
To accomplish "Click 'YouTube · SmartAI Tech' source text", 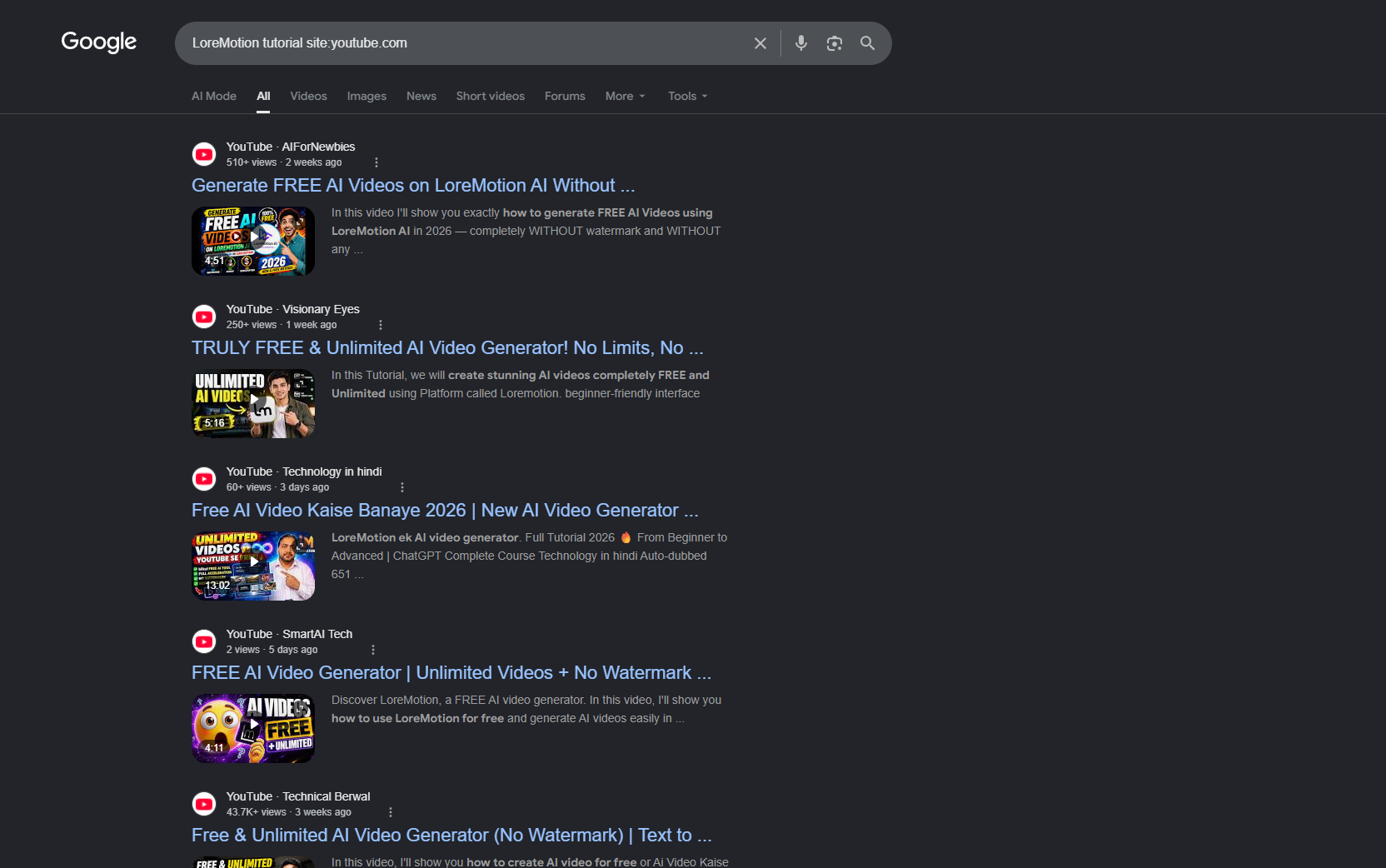I will (289, 634).
